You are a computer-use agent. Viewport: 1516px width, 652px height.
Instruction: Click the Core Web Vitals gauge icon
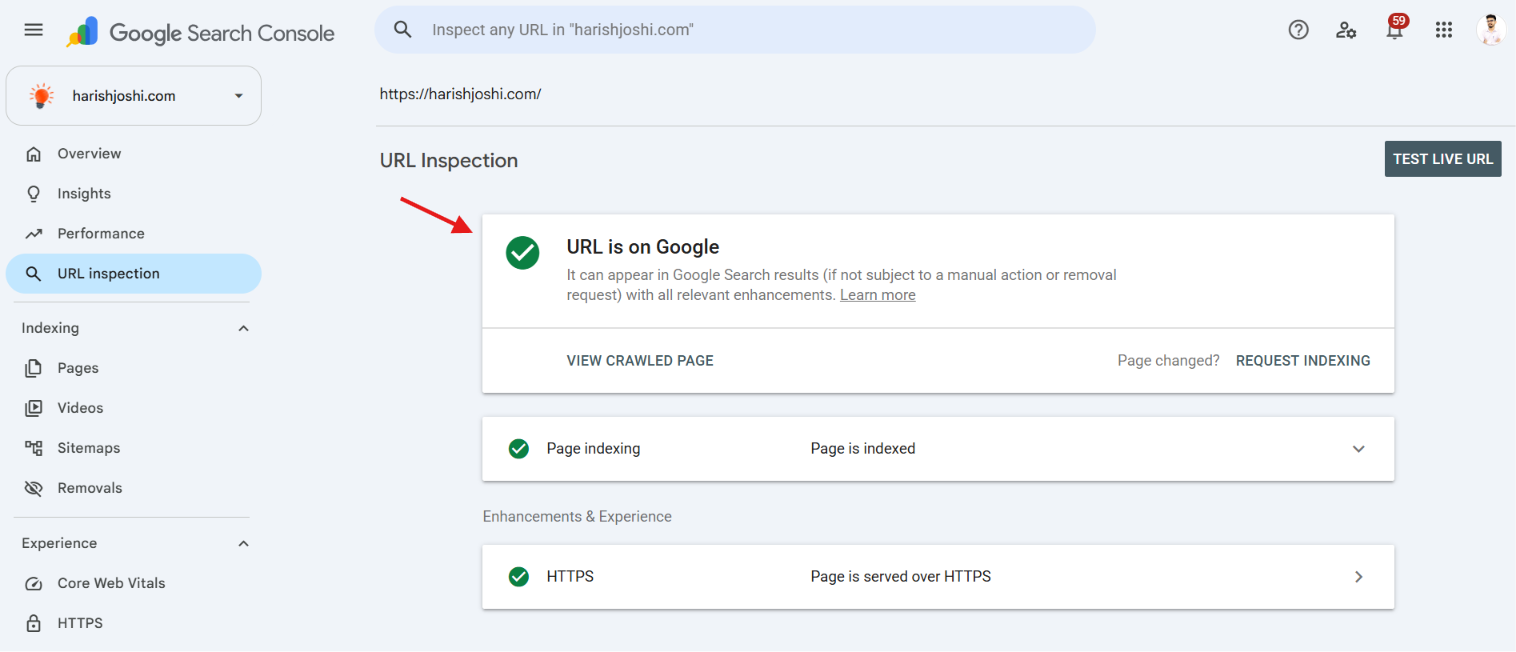pyautogui.click(x=34, y=584)
